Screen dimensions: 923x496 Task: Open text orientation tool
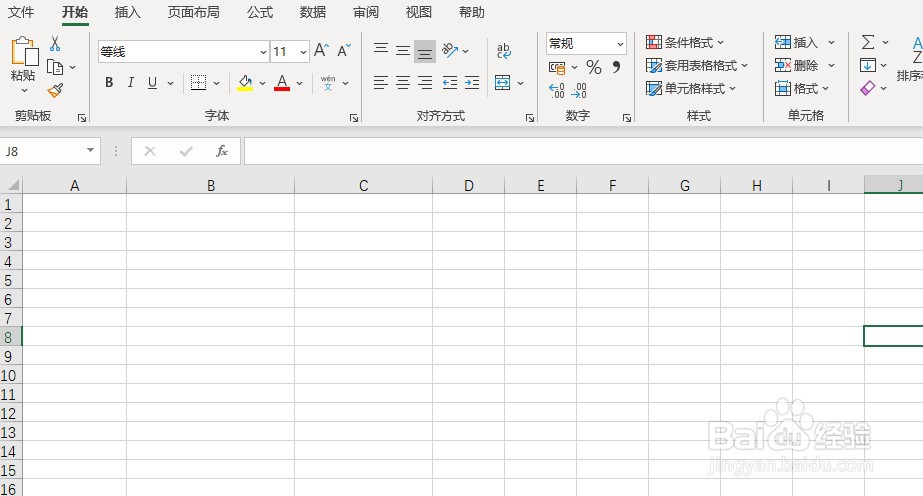450,51
